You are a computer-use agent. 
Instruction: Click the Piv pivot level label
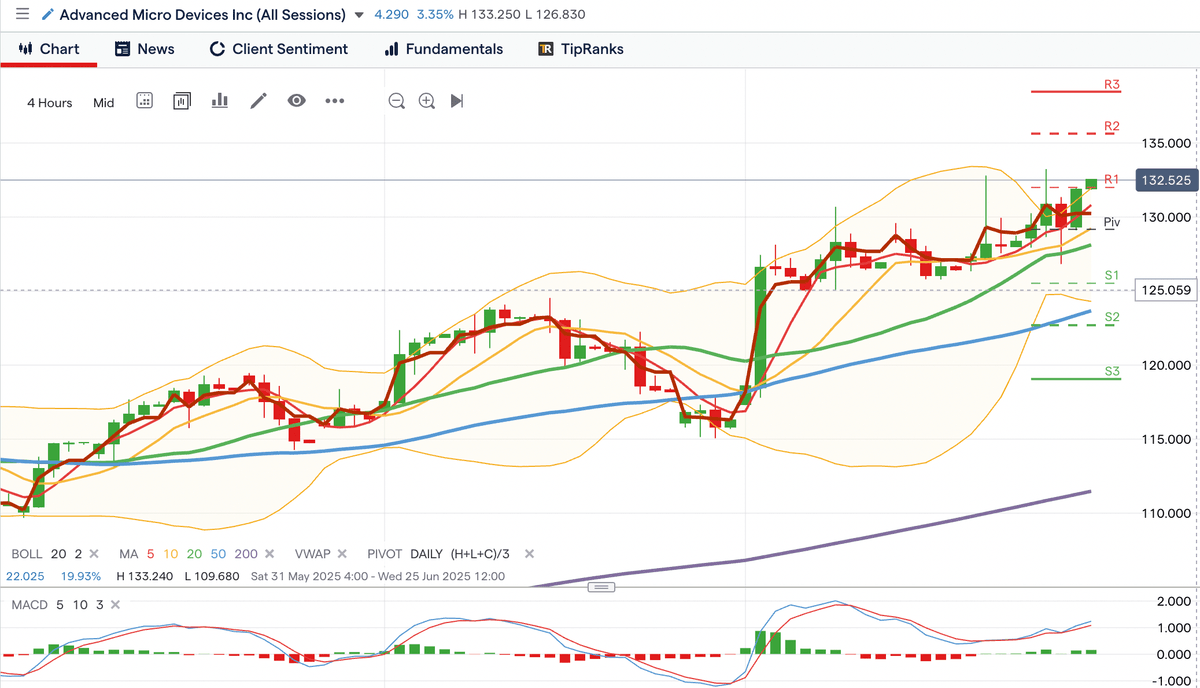[1111, 222]
